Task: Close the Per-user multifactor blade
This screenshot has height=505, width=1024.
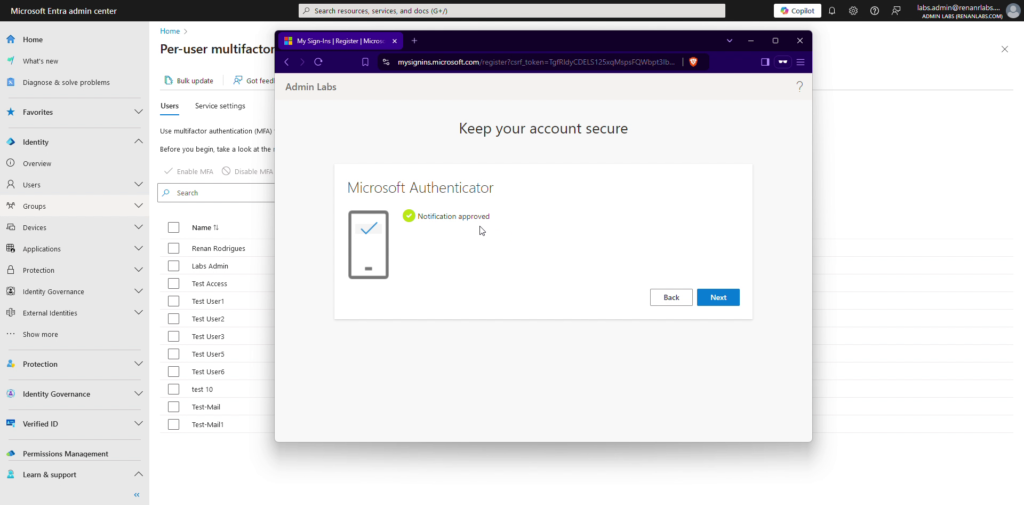Action: (1004, 49)
